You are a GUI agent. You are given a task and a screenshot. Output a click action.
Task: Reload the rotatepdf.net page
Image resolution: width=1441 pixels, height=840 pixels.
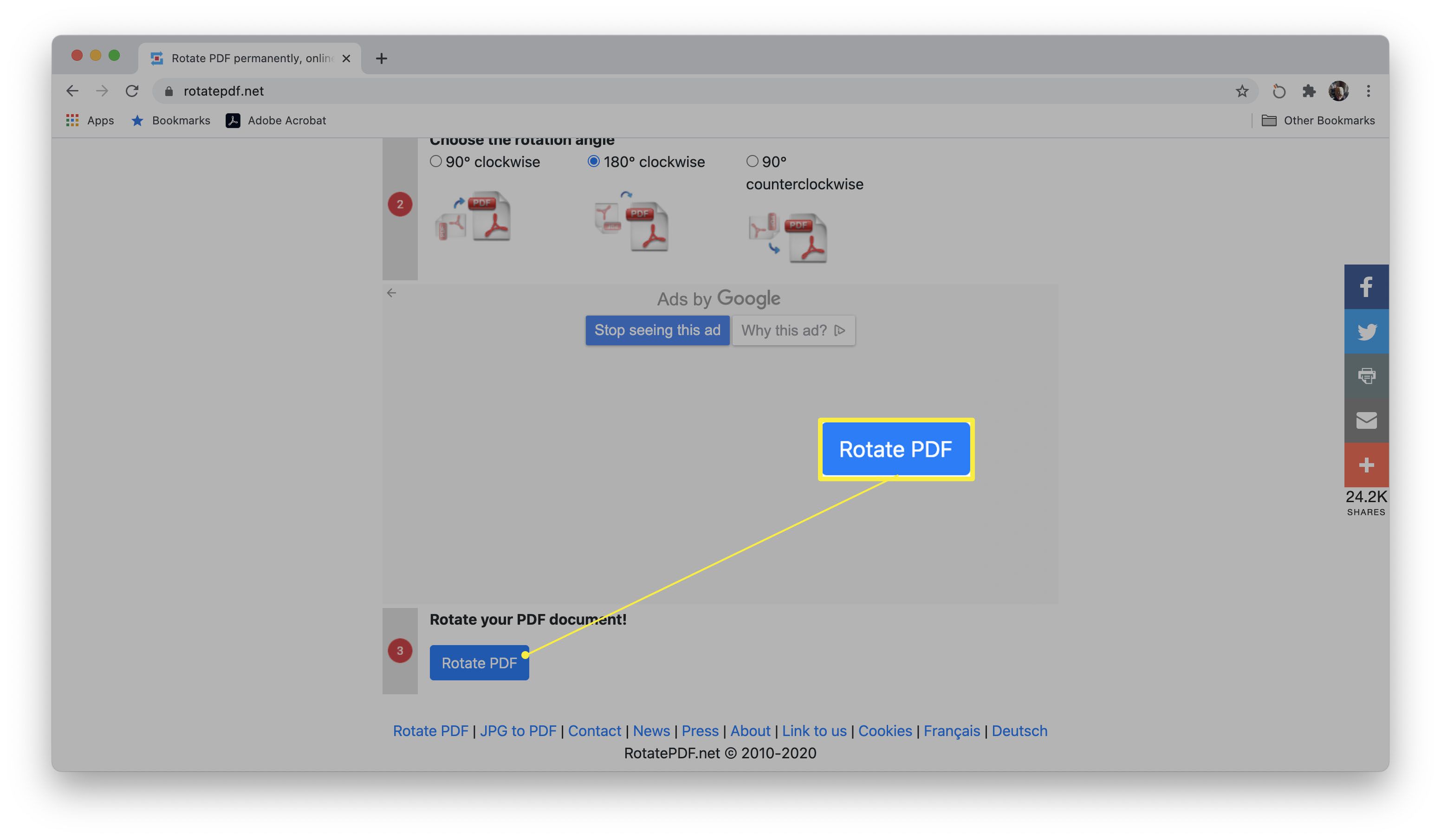point(132,91)
